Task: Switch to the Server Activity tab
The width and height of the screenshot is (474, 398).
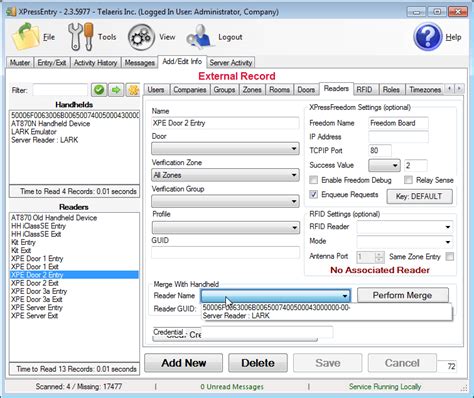Action: coord(231,63)
